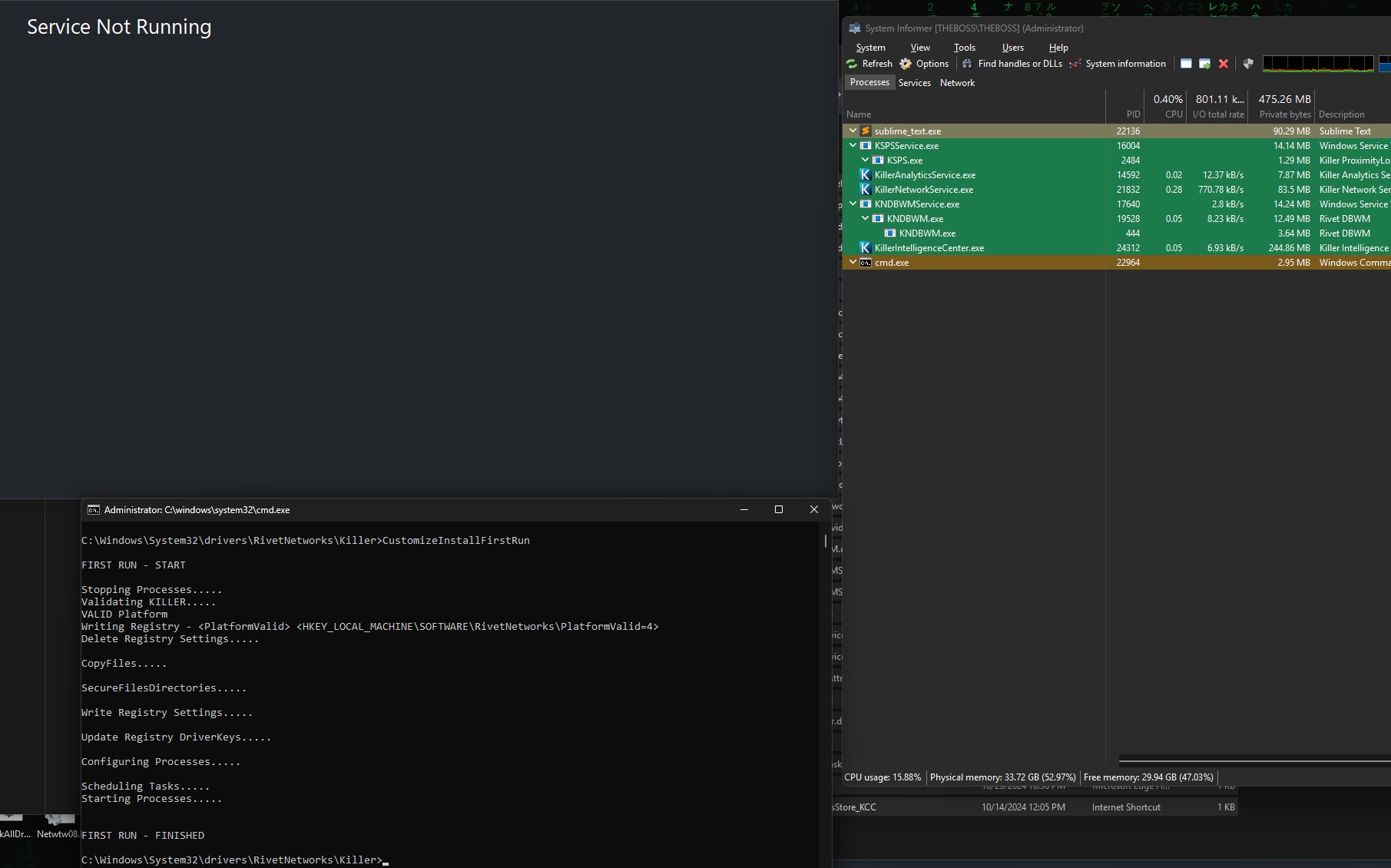Open the View menu
The width and height of the screenshot is (1391, 868).
[x=920, y=48]
